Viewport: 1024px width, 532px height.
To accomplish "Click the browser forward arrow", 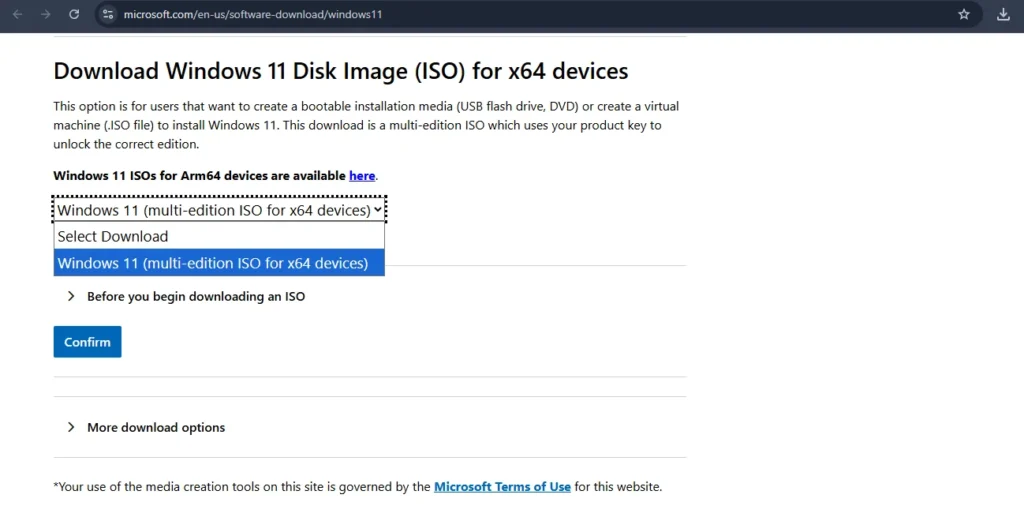I will point(46,14).
